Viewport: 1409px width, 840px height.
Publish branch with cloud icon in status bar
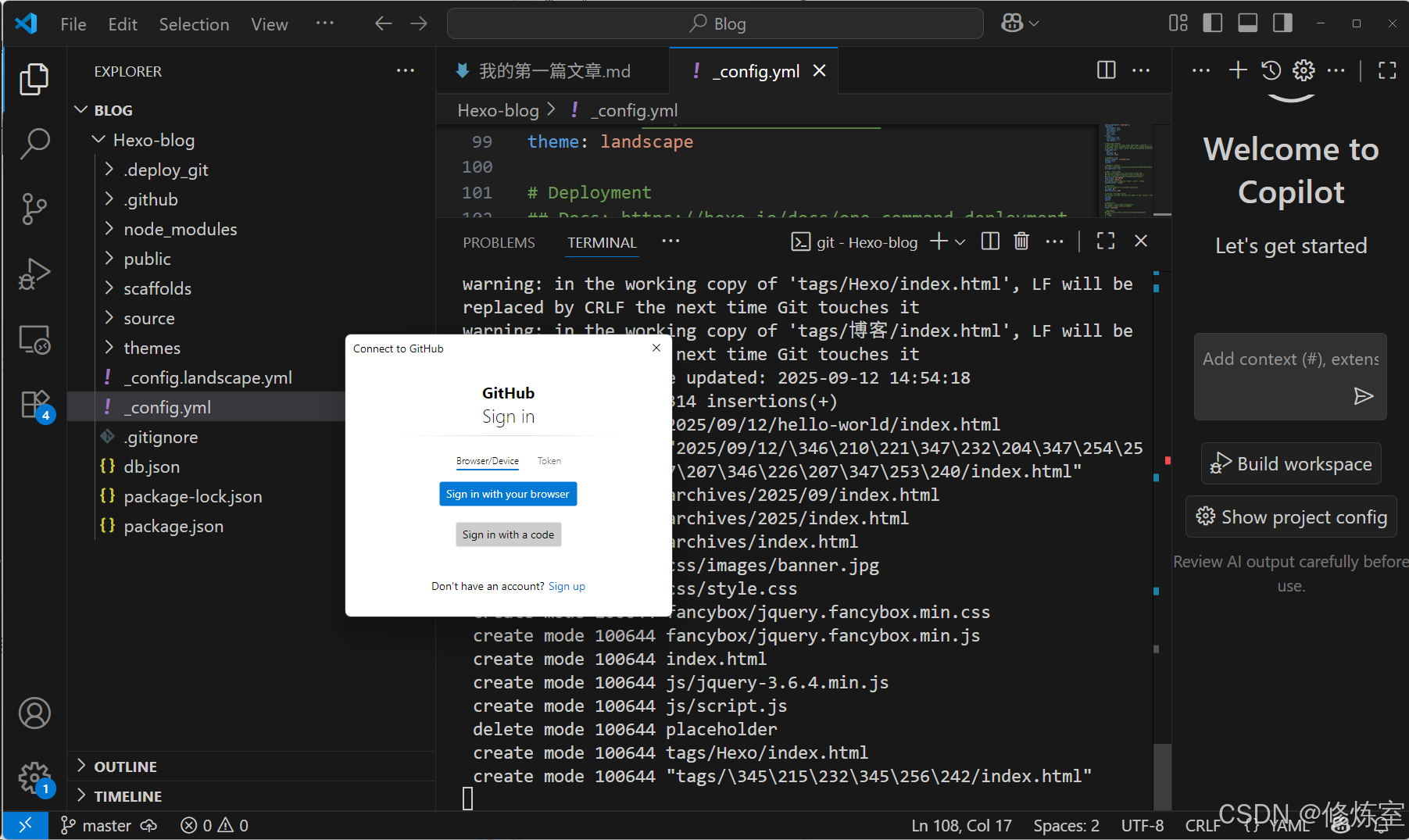point(148,825)
